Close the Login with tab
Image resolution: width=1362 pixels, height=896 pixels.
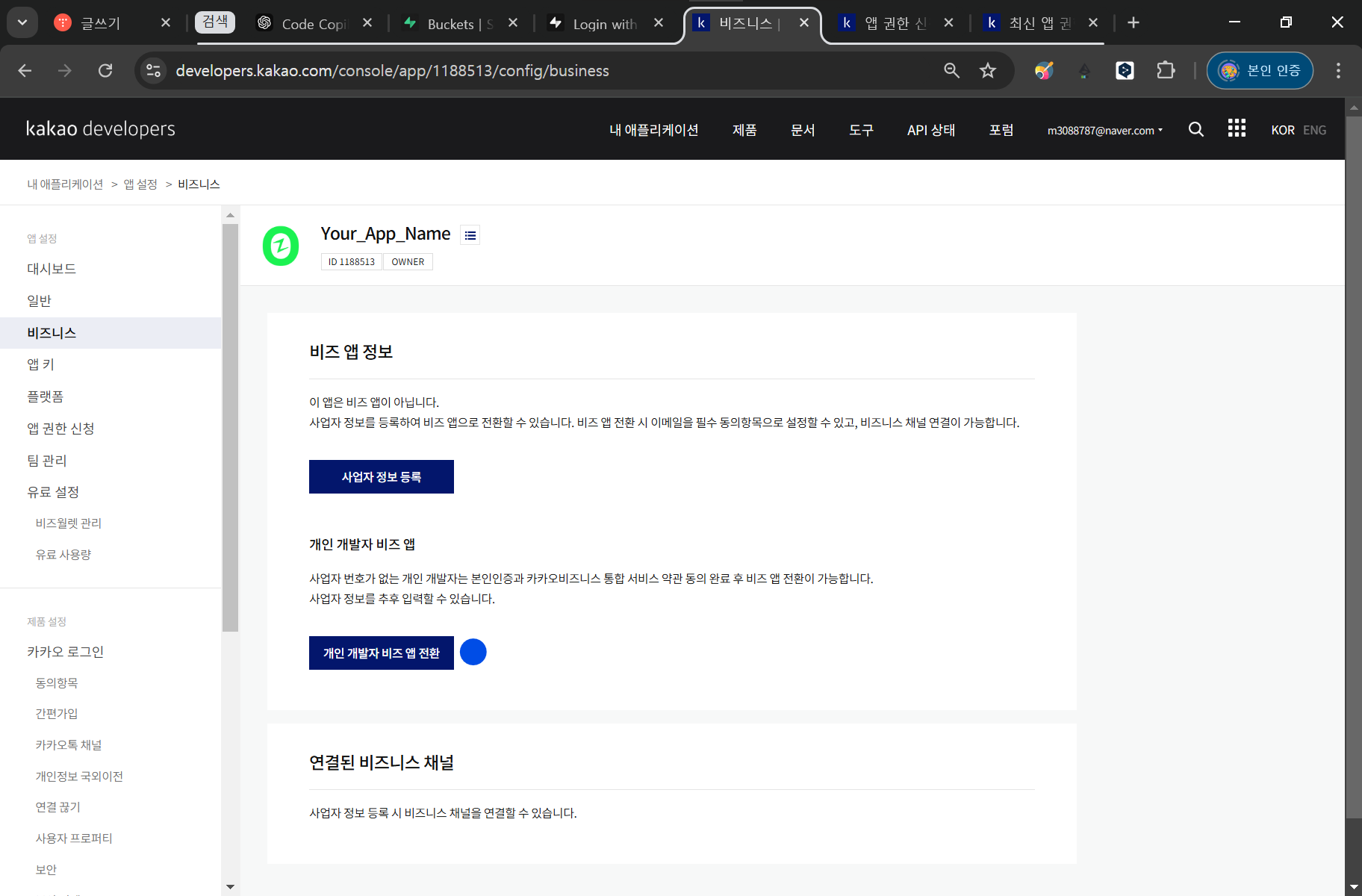click(659, 22)
